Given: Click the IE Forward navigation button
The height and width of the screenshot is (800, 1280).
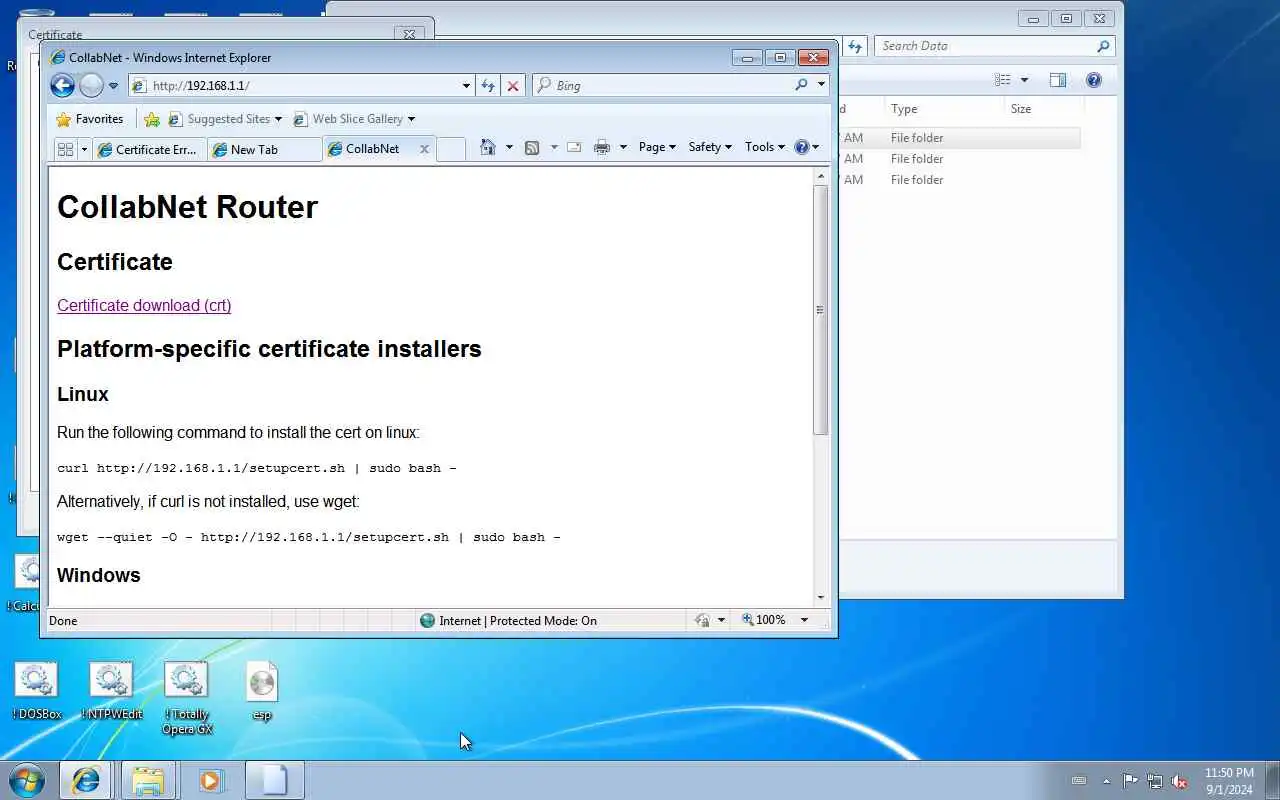Looking at the screenshot, I should (91, 85).
